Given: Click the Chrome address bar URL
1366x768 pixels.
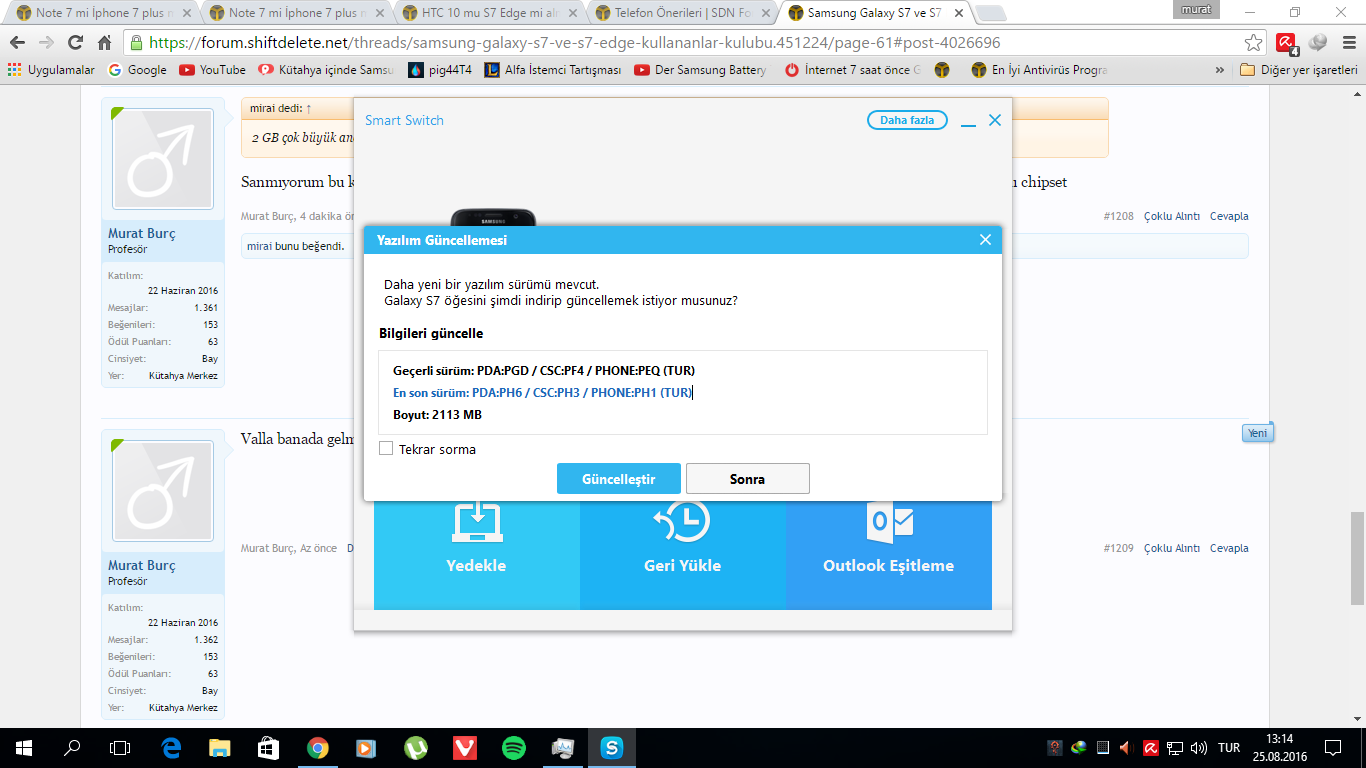Looking at the screenshot, I should click(574, 43).
